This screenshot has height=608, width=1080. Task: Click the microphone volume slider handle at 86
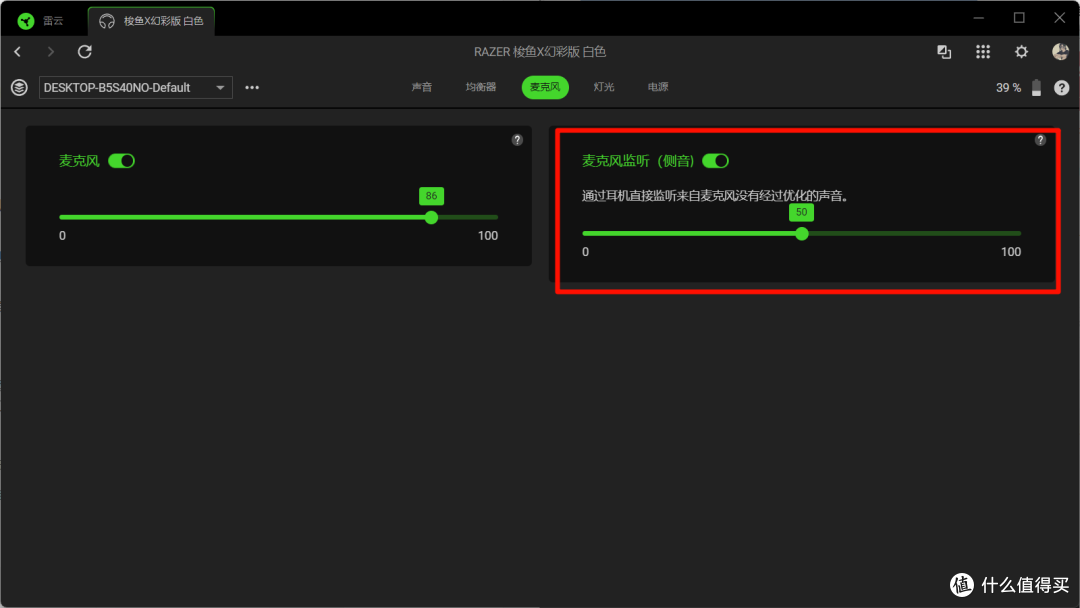tap(431, 218)
